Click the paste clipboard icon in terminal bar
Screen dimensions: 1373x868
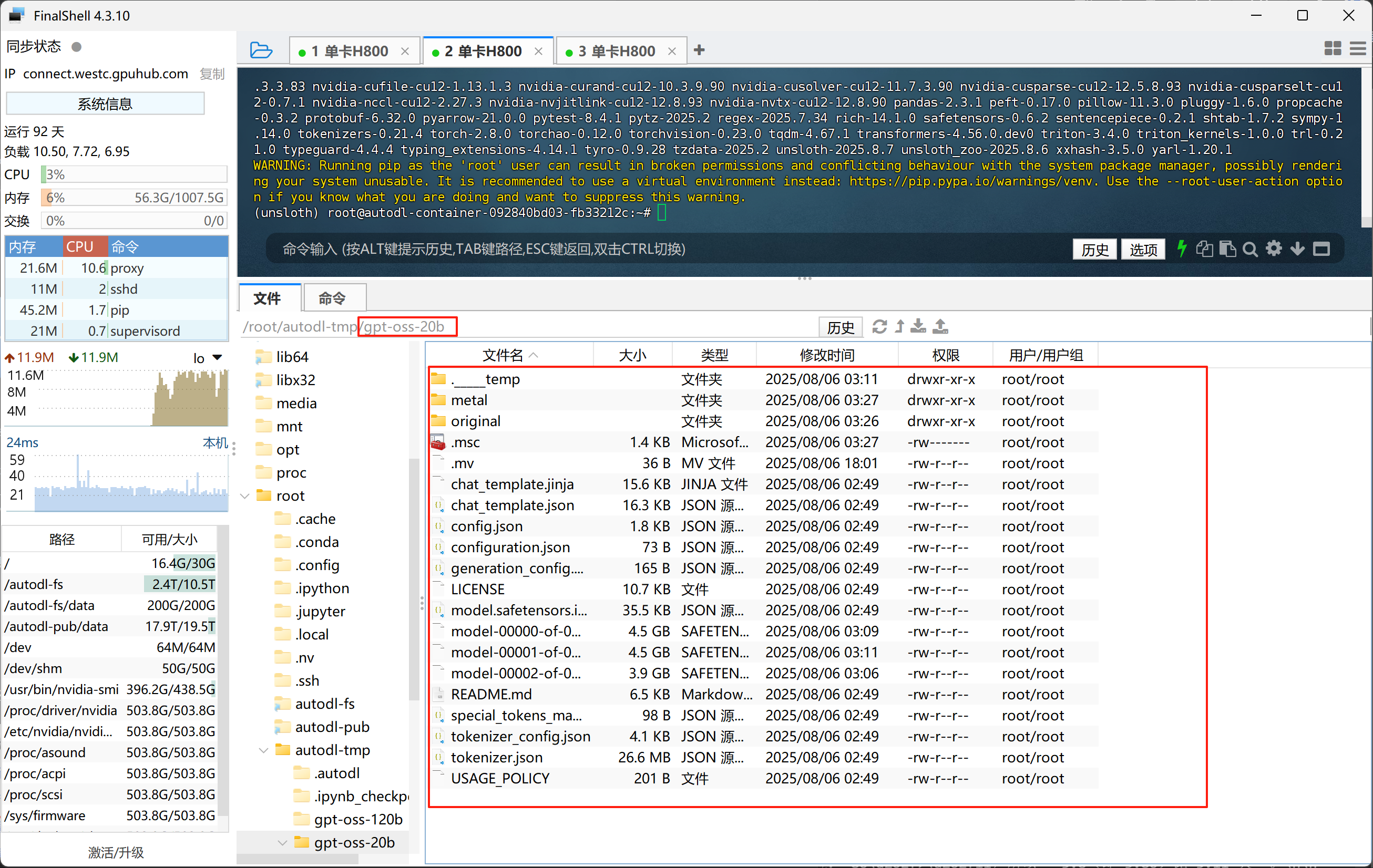click(x=1227, y=249)
